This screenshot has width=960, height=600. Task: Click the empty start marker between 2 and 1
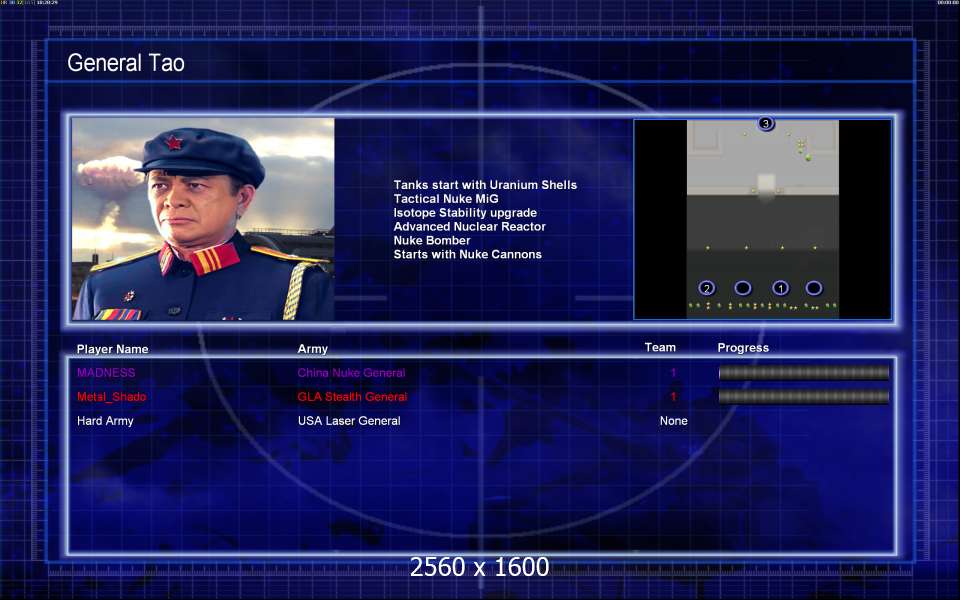coord(743,288)
